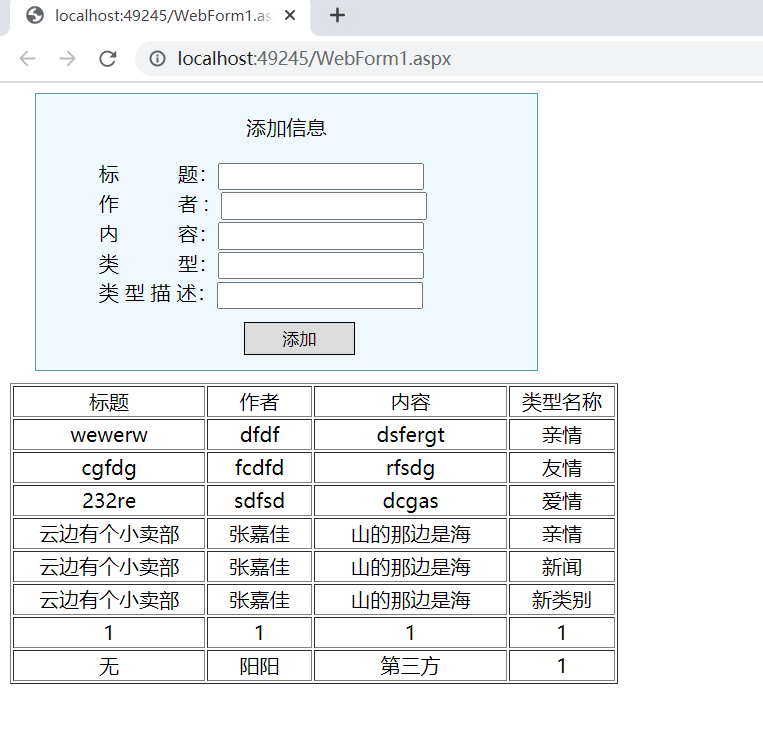
Task: Click the 作者 column header
Action: pyautogui.click(x=259, y=402)
